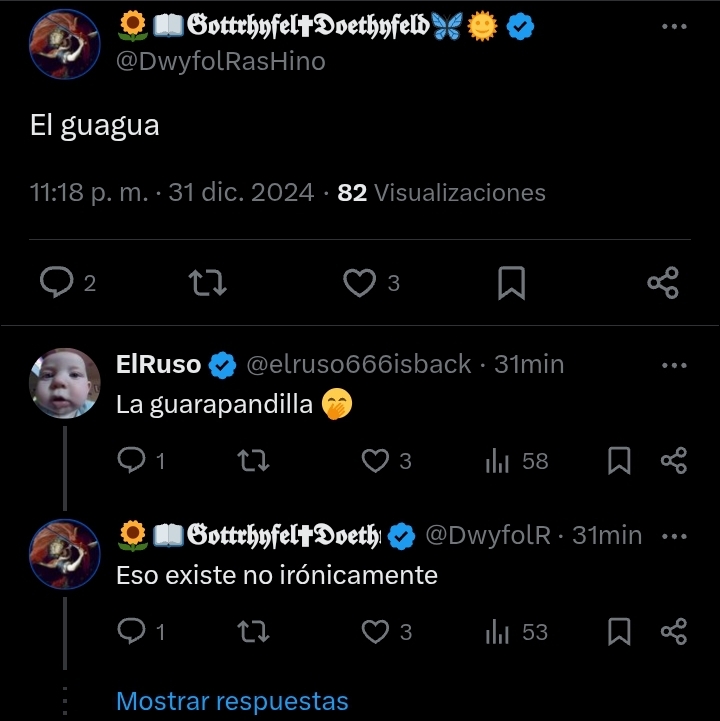Repost the main El guagua tweet
Viewport: 720px width, 721px height.
(x=208, y=282)
